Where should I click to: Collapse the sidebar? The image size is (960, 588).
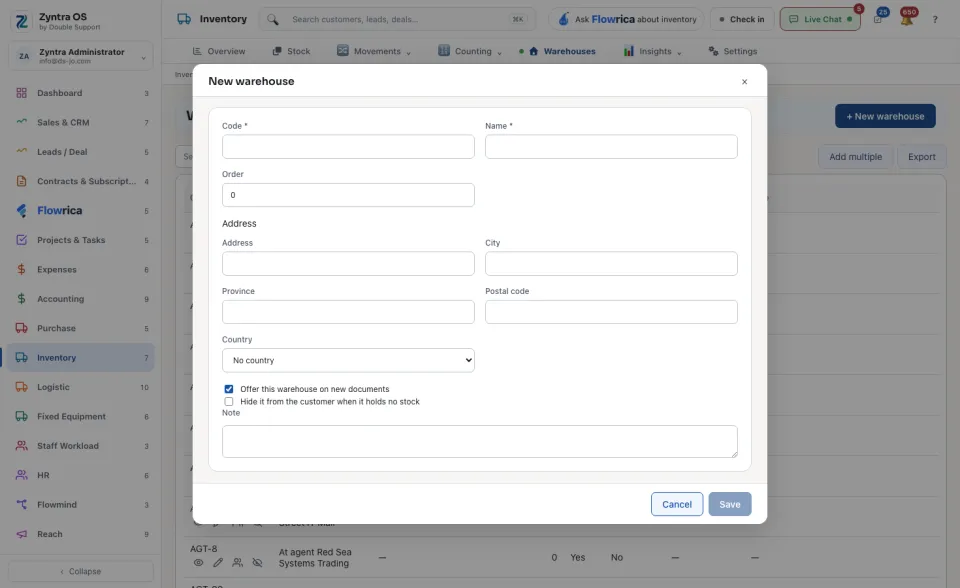pos(81,571)
